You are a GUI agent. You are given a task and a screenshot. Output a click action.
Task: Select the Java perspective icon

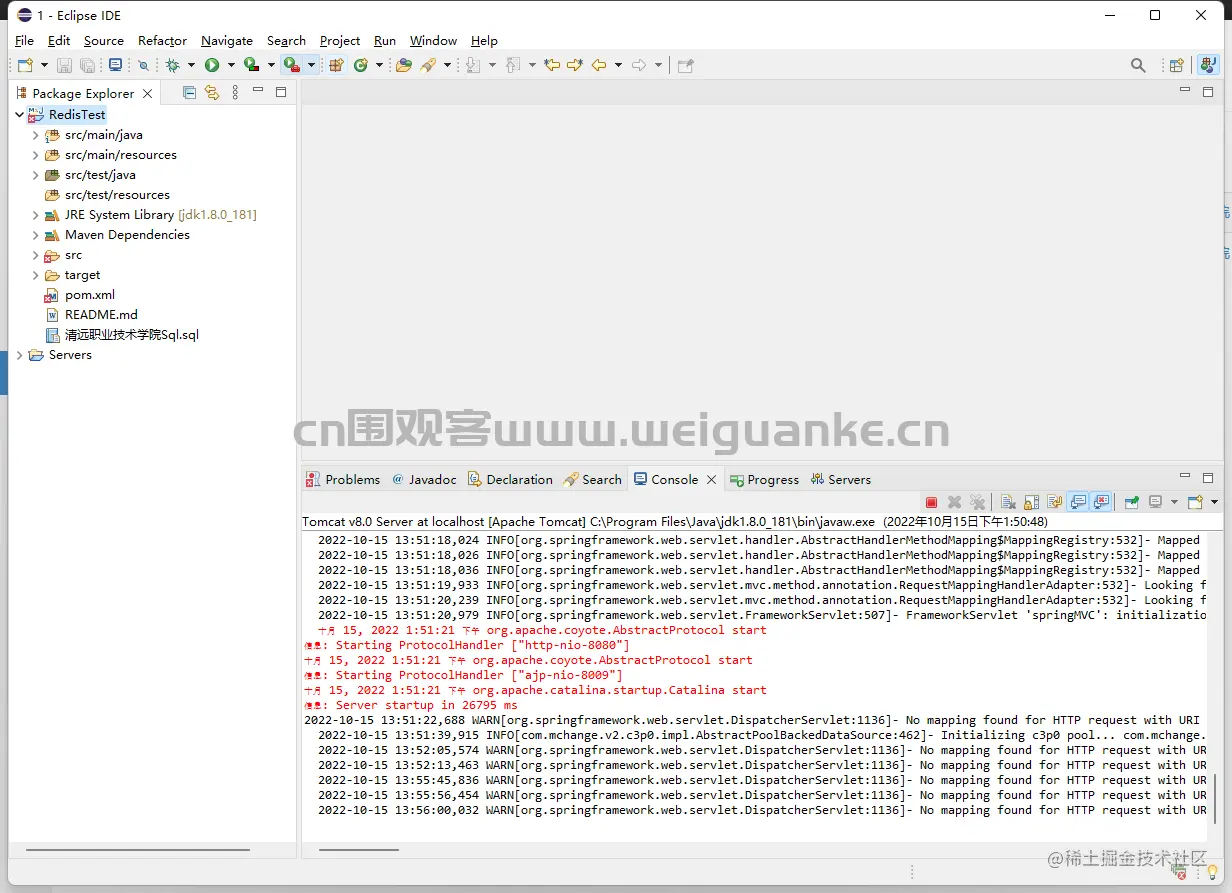(x=1208, y=65)
